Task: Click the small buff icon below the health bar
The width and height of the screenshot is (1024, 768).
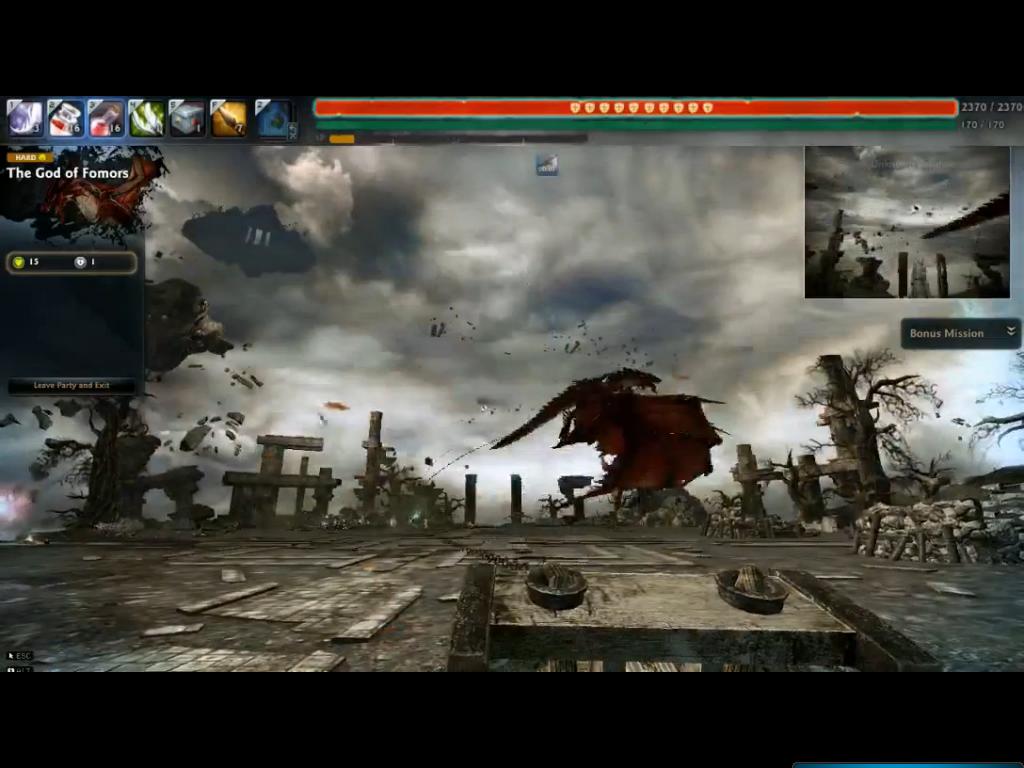Action: pyautogui.click(x=547, y=165)
